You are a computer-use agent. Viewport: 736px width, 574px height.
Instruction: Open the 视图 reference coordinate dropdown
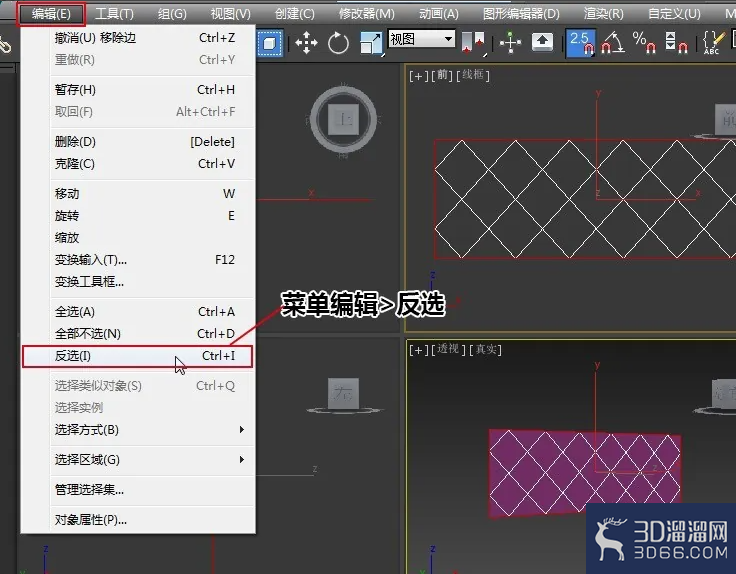coord(422,38)
